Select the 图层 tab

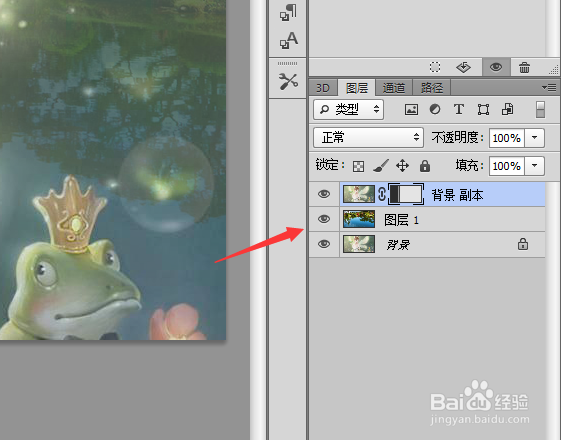357,88
